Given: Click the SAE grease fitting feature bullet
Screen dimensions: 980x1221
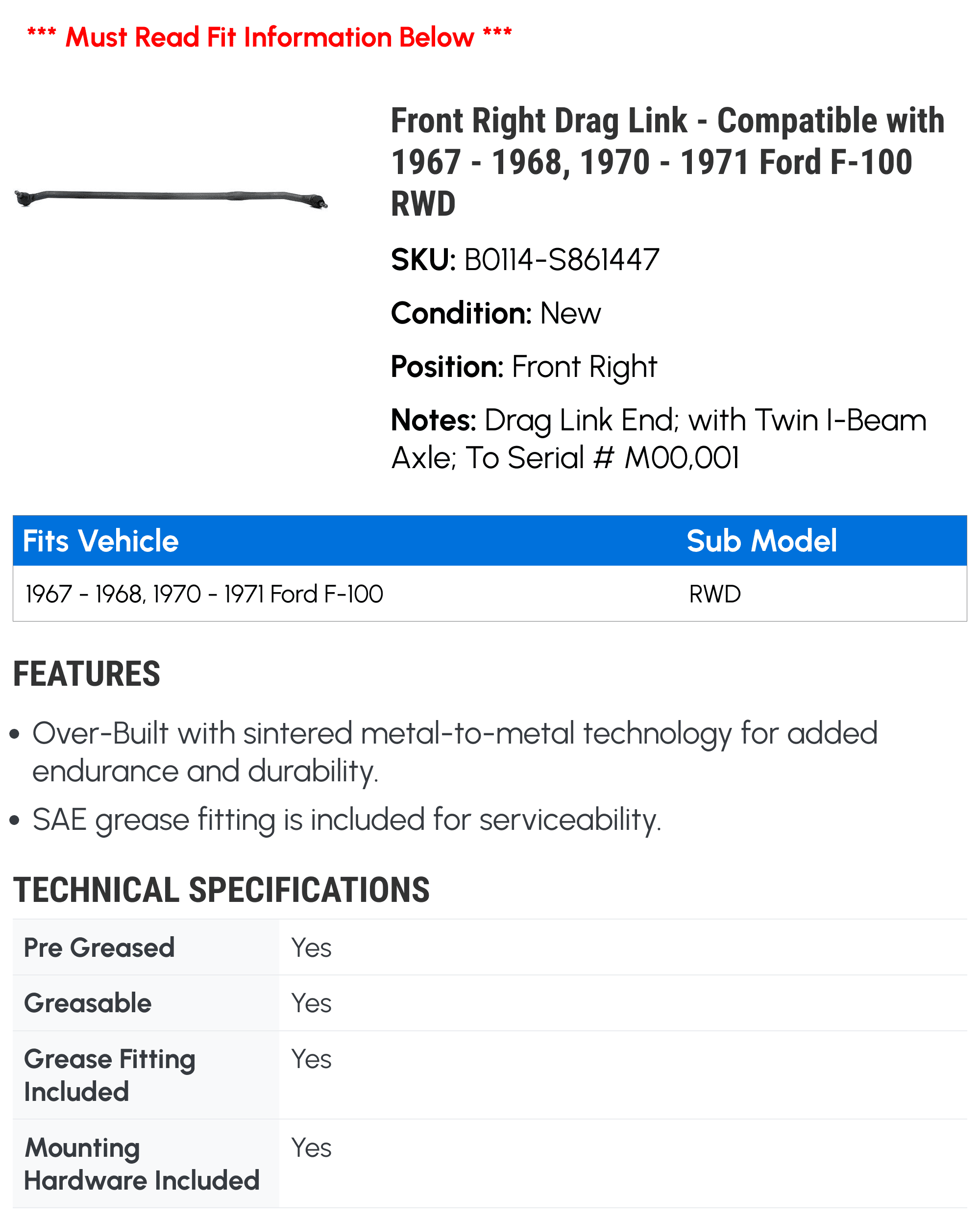Looking at the screenshot, I should click(x=346, y=820).
